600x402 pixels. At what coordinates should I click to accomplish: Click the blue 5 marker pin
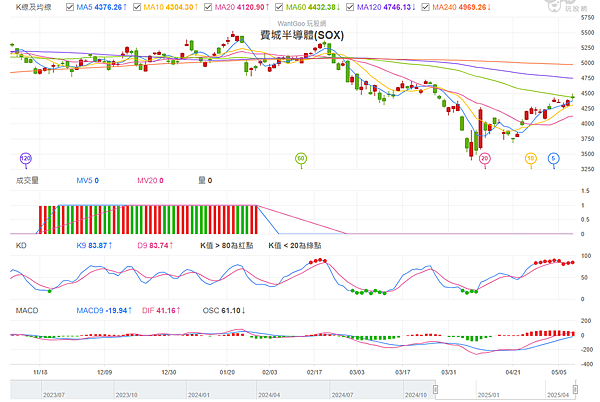click(x=553, y=159)
